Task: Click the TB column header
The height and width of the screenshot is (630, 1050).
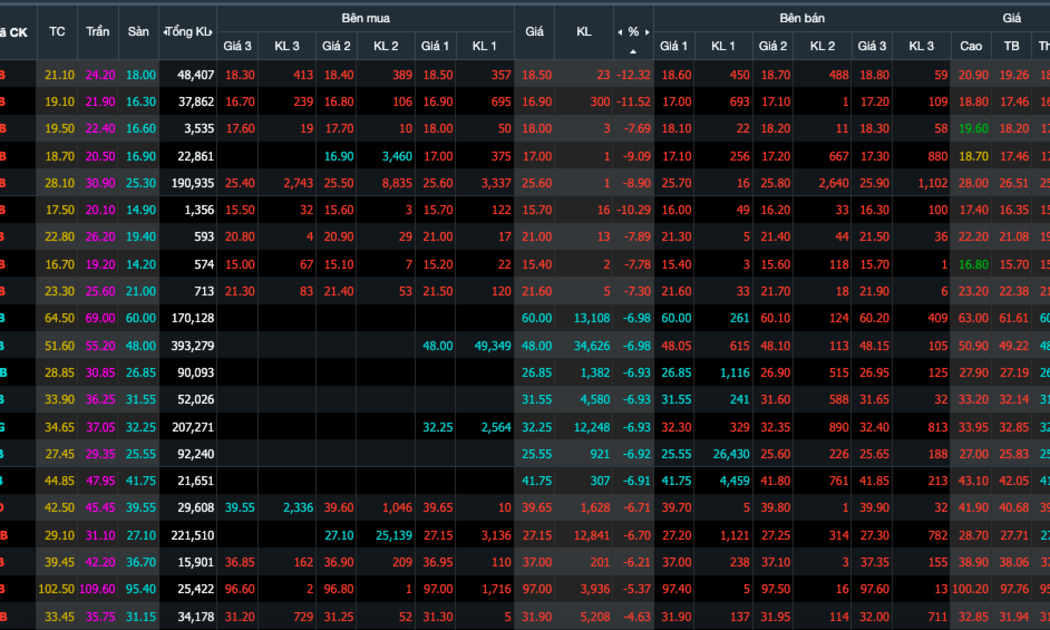Action: [x=1011, y=46]
